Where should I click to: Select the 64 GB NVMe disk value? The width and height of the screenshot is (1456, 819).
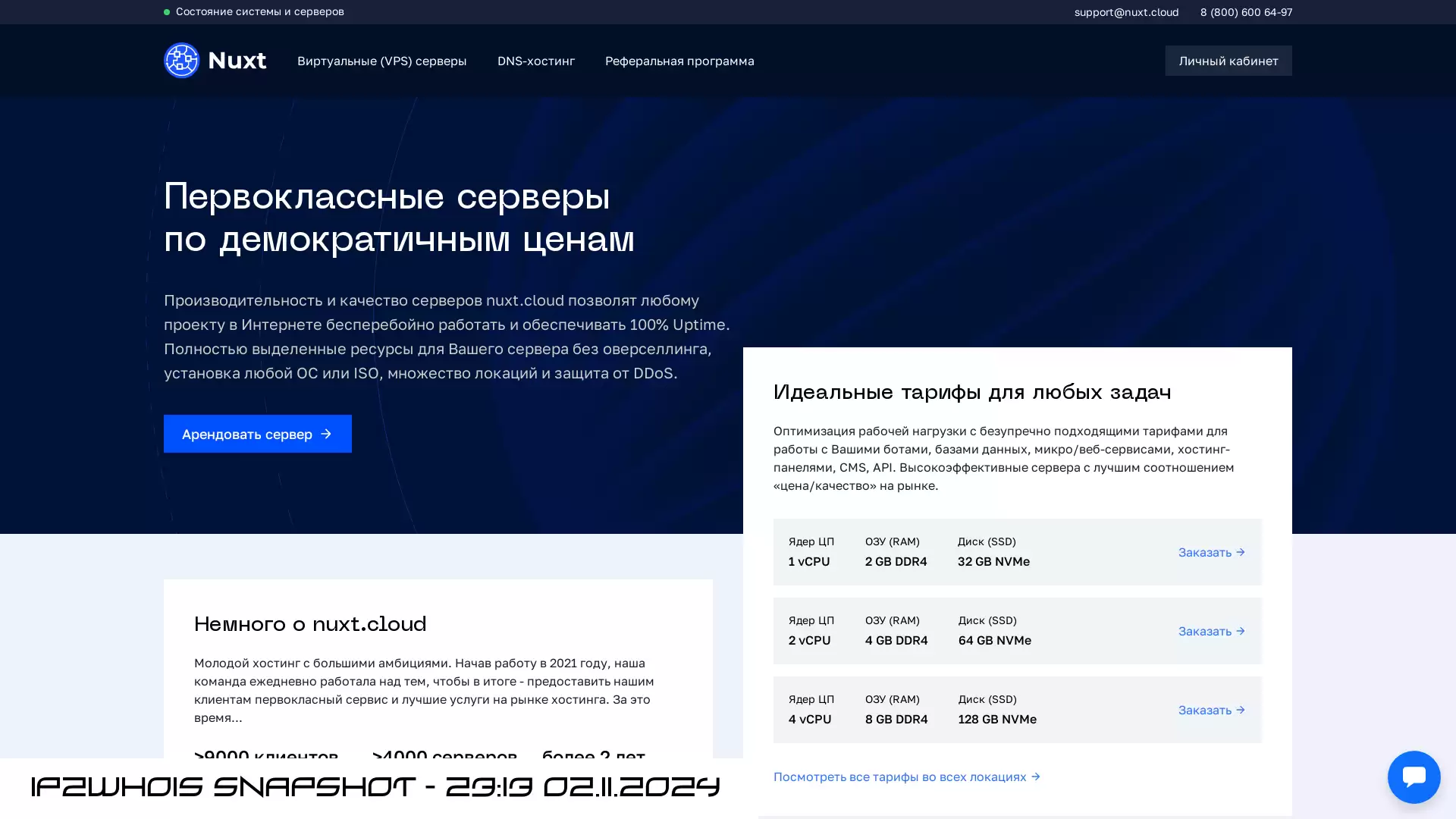(x=995, y=640)
